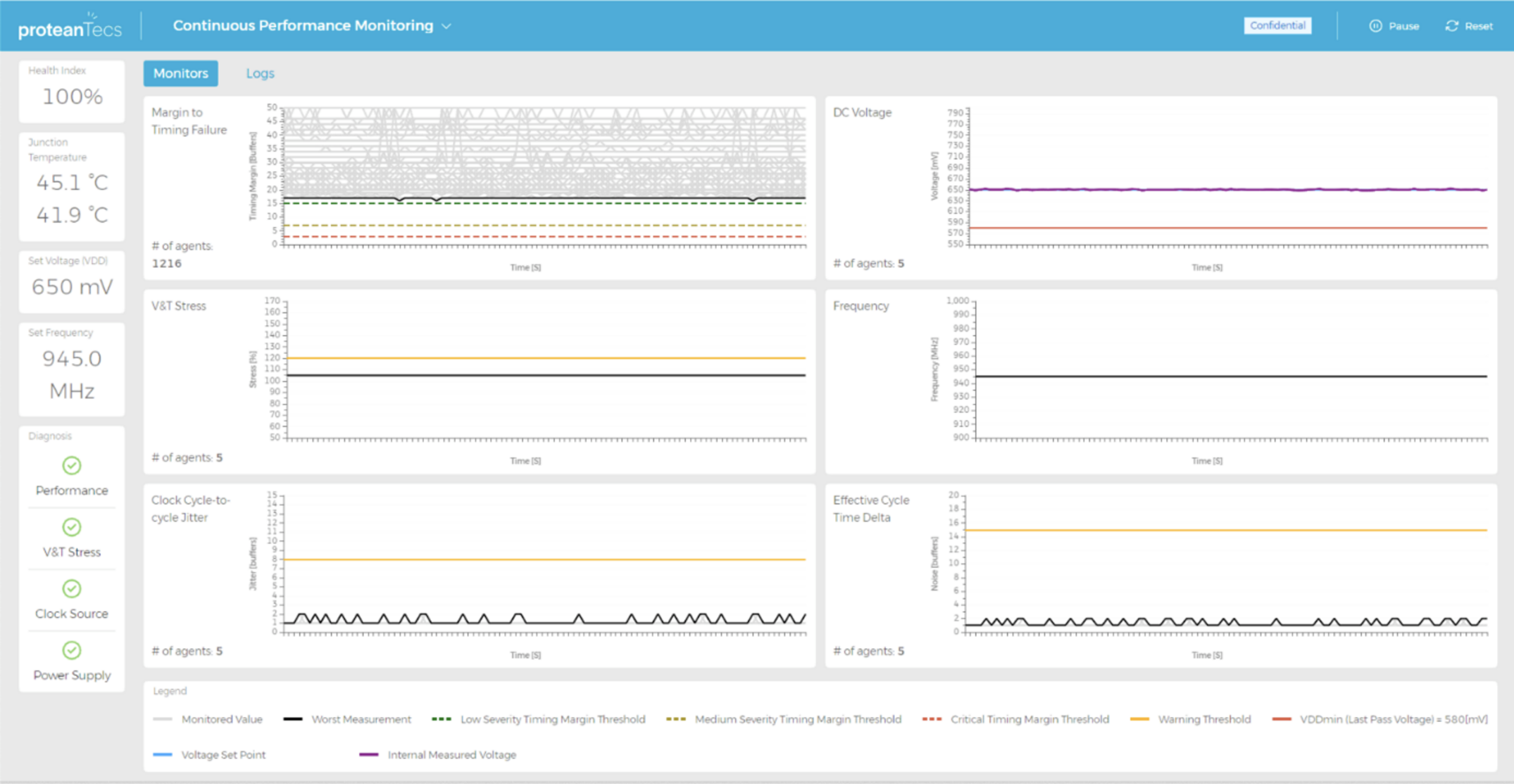Toggle the Monitored Value legend entry
This screenshot has width=1514, height=784.
pos(222,719)
